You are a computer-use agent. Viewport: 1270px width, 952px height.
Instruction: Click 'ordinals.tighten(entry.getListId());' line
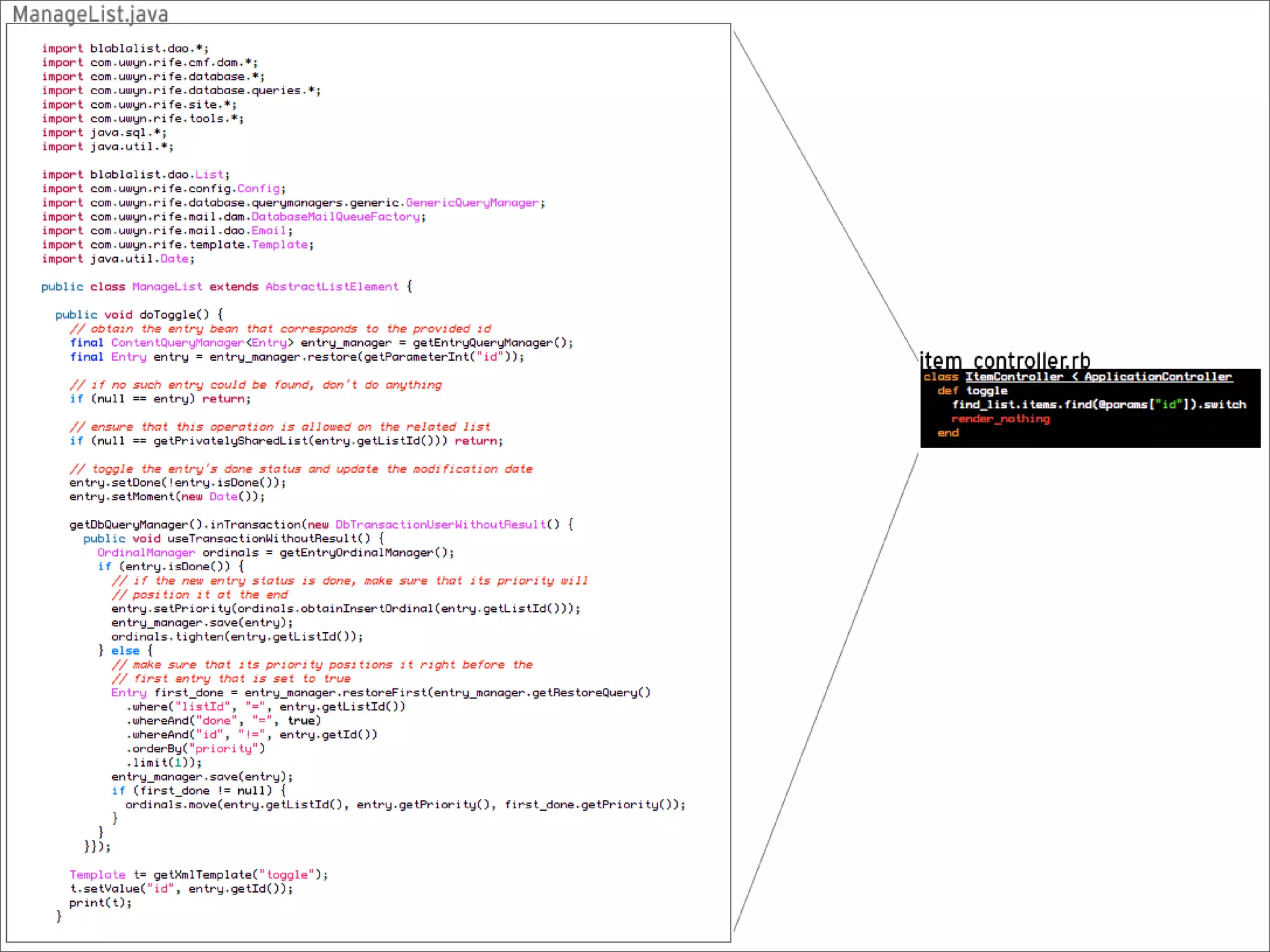[238, 637]
